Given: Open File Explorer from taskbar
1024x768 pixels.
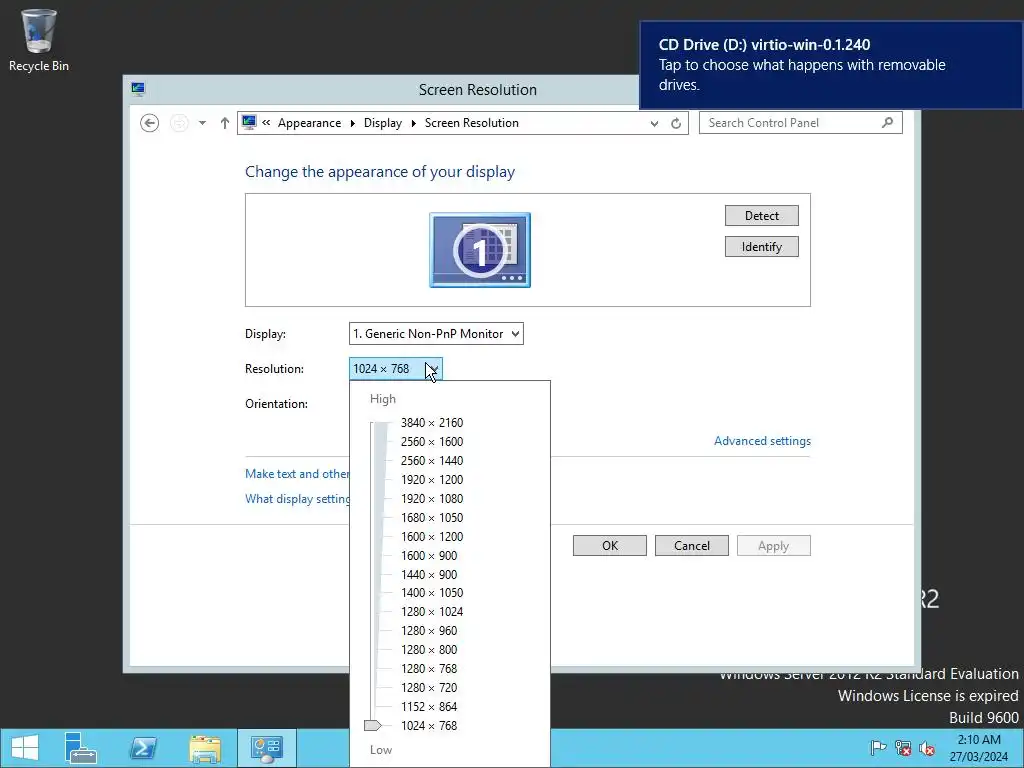Looking at the screenshot, I should click(x=205, y=748).
